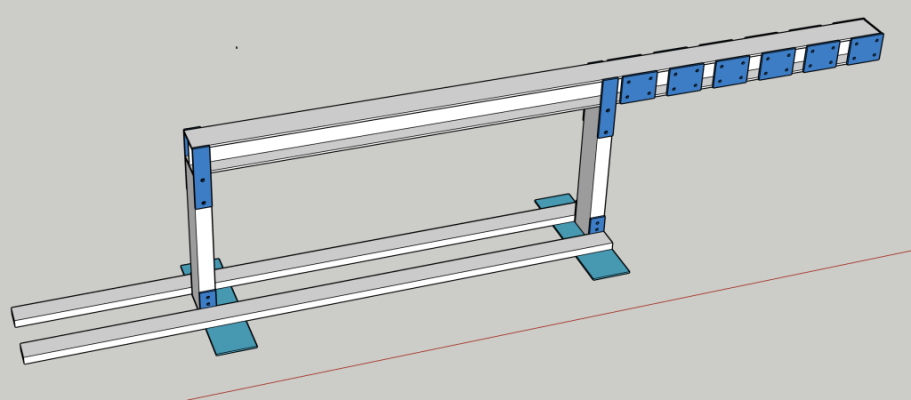Image resolution: width=911 pixels, height=400 pixels.
Task: Click small blue bracket at base of left post
Action: tap(207, 299)
